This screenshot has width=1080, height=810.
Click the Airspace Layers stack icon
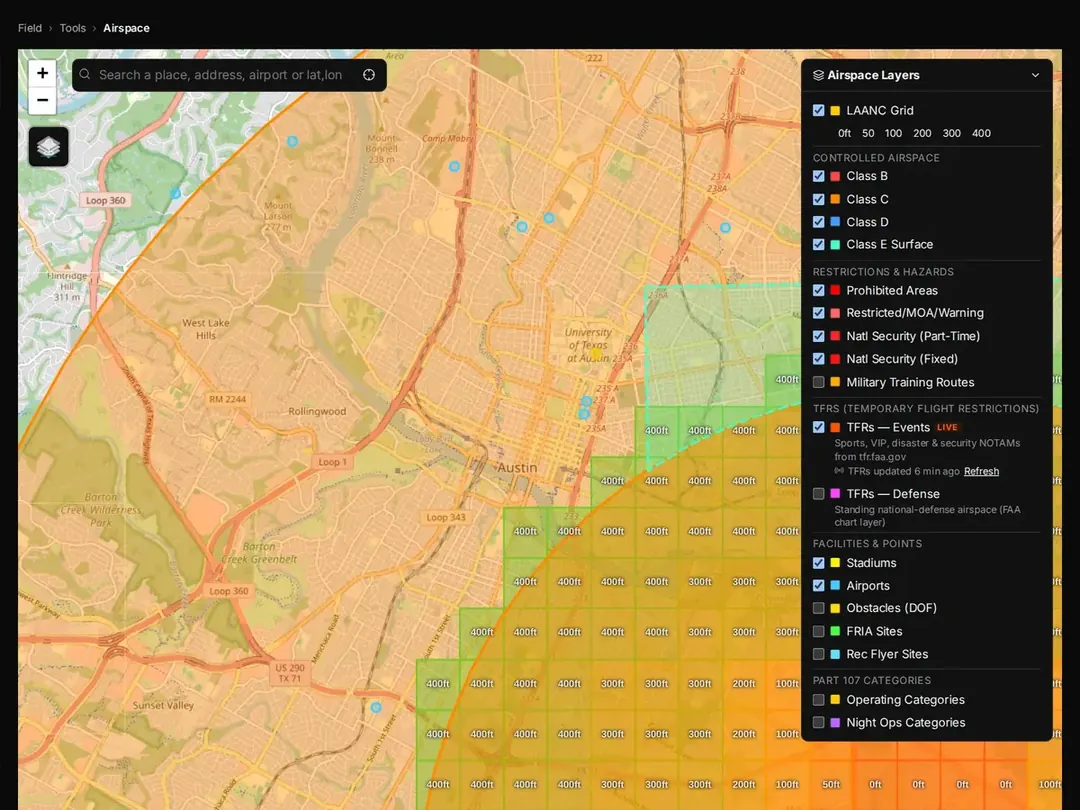point(818,75)
